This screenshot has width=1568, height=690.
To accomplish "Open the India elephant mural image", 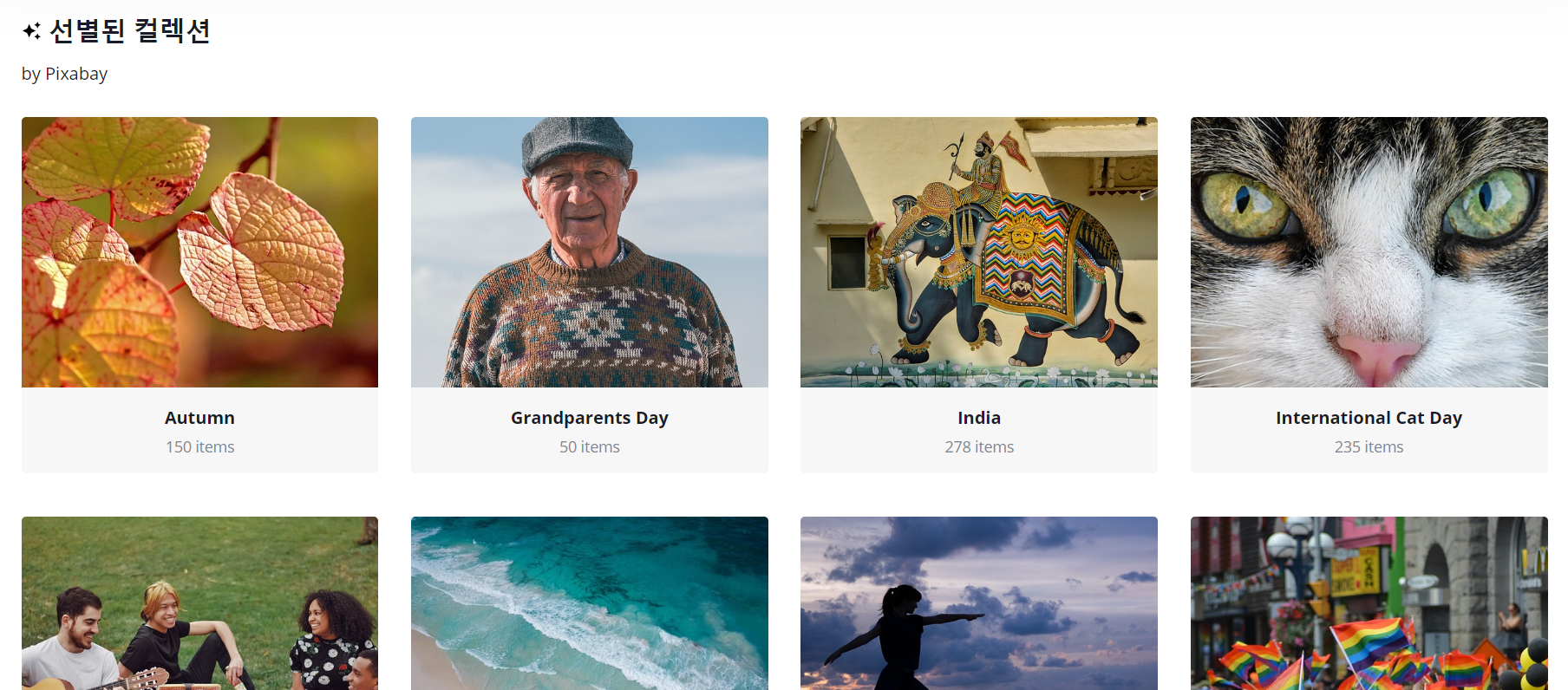I will coord(979,252).
